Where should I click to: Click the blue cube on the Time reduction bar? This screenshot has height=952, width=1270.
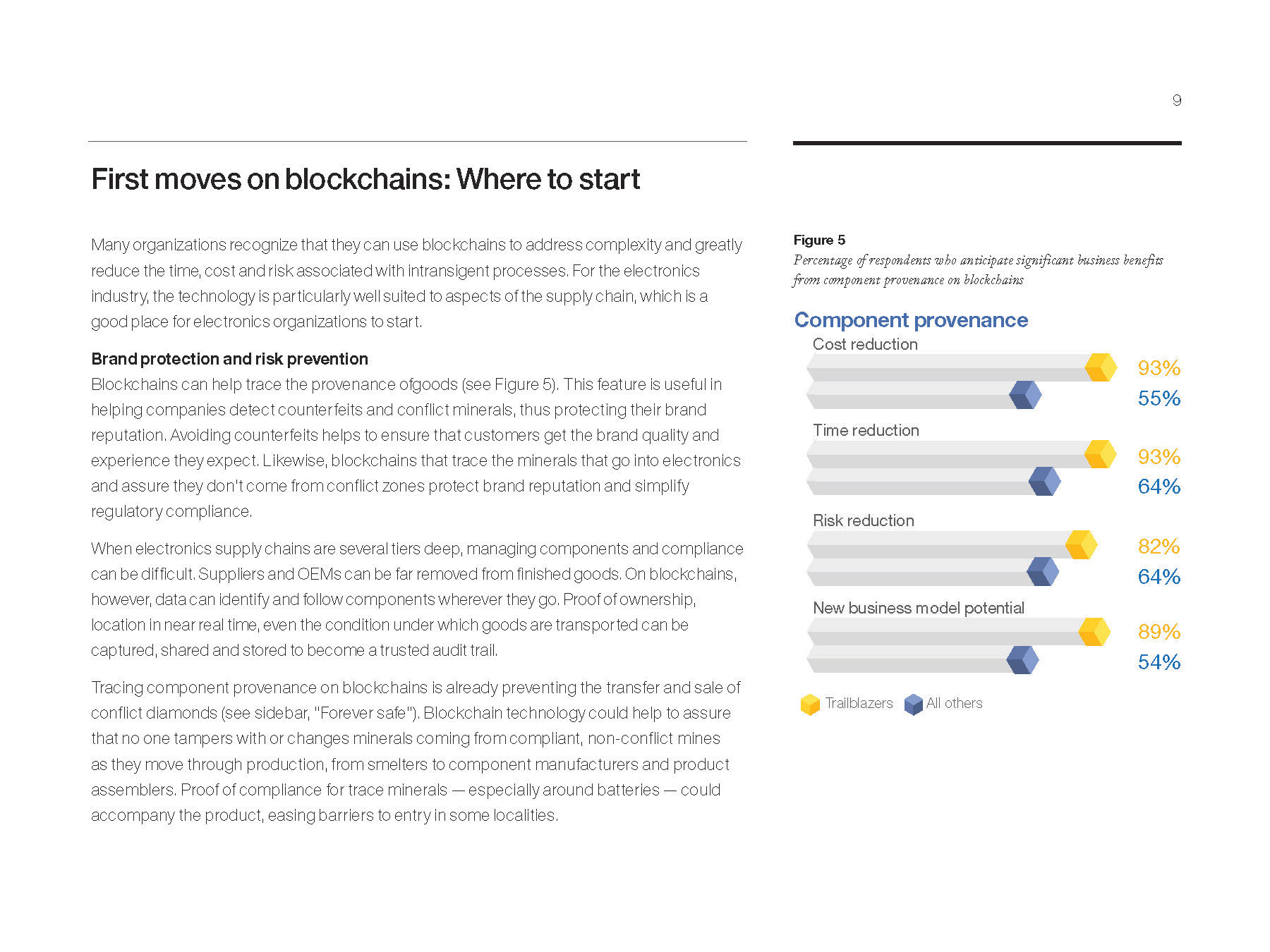pos(1045,482)
